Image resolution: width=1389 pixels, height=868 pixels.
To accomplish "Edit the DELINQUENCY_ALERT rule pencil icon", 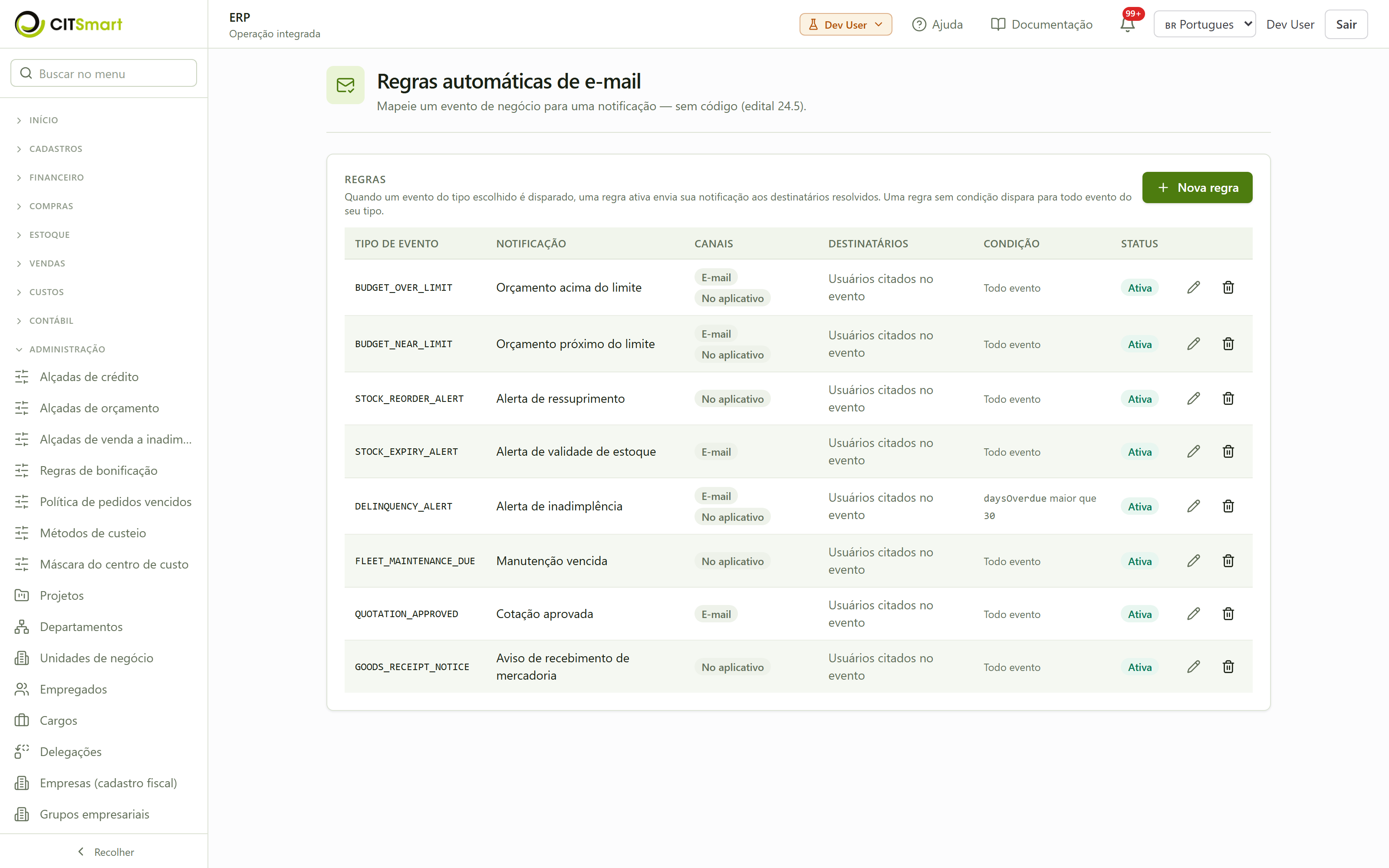I will pos(1193,506).
